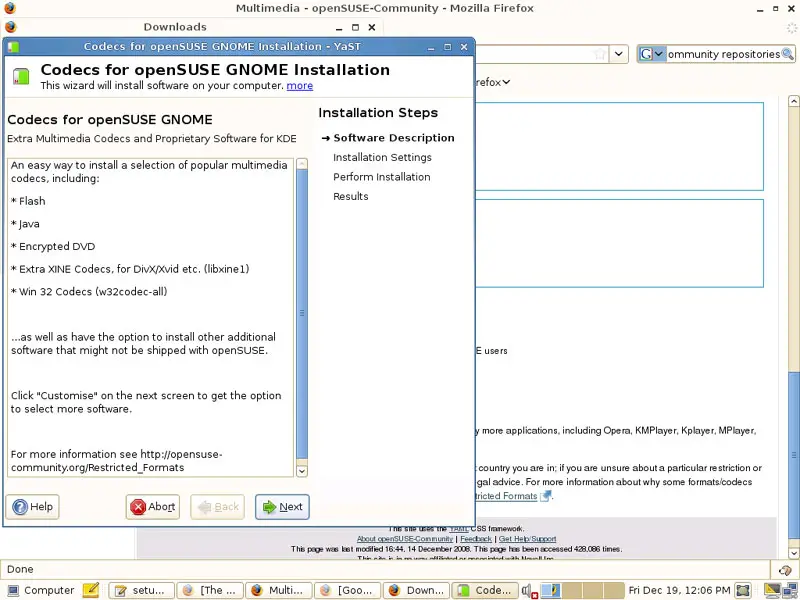Maximize the main Firefox window

click(x=776, y=8)
